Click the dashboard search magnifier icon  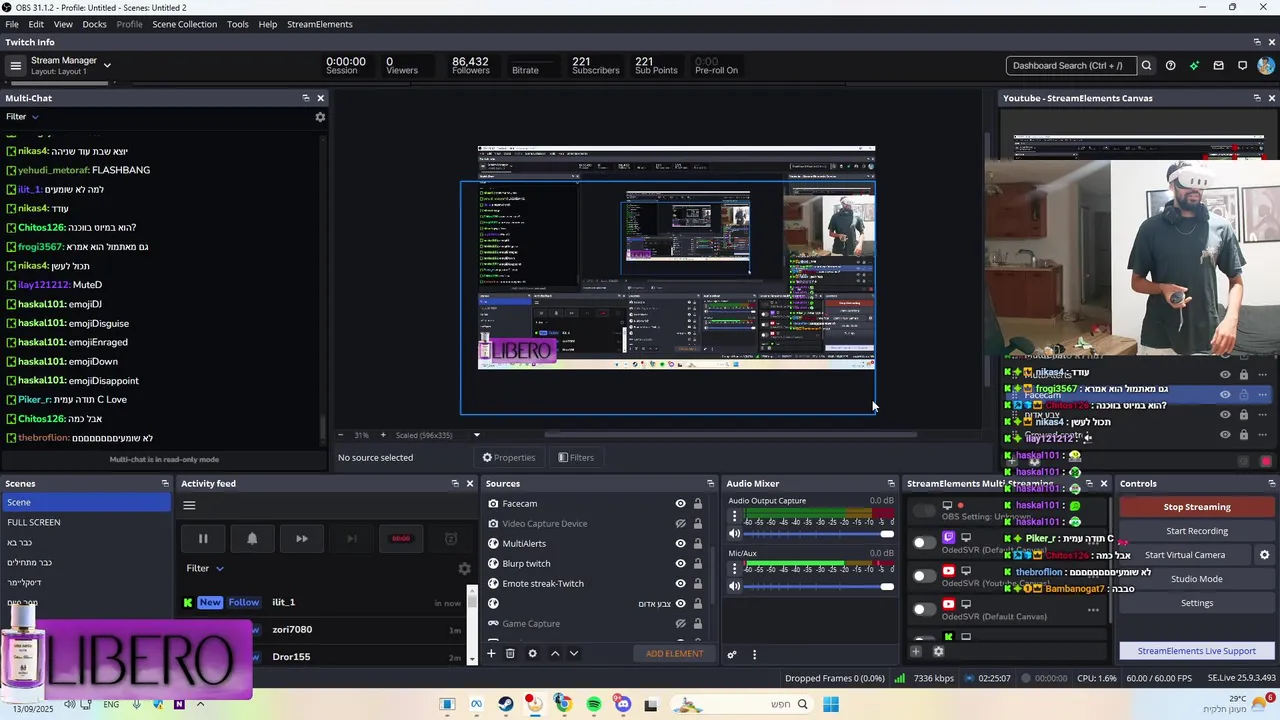(1146, 66)
